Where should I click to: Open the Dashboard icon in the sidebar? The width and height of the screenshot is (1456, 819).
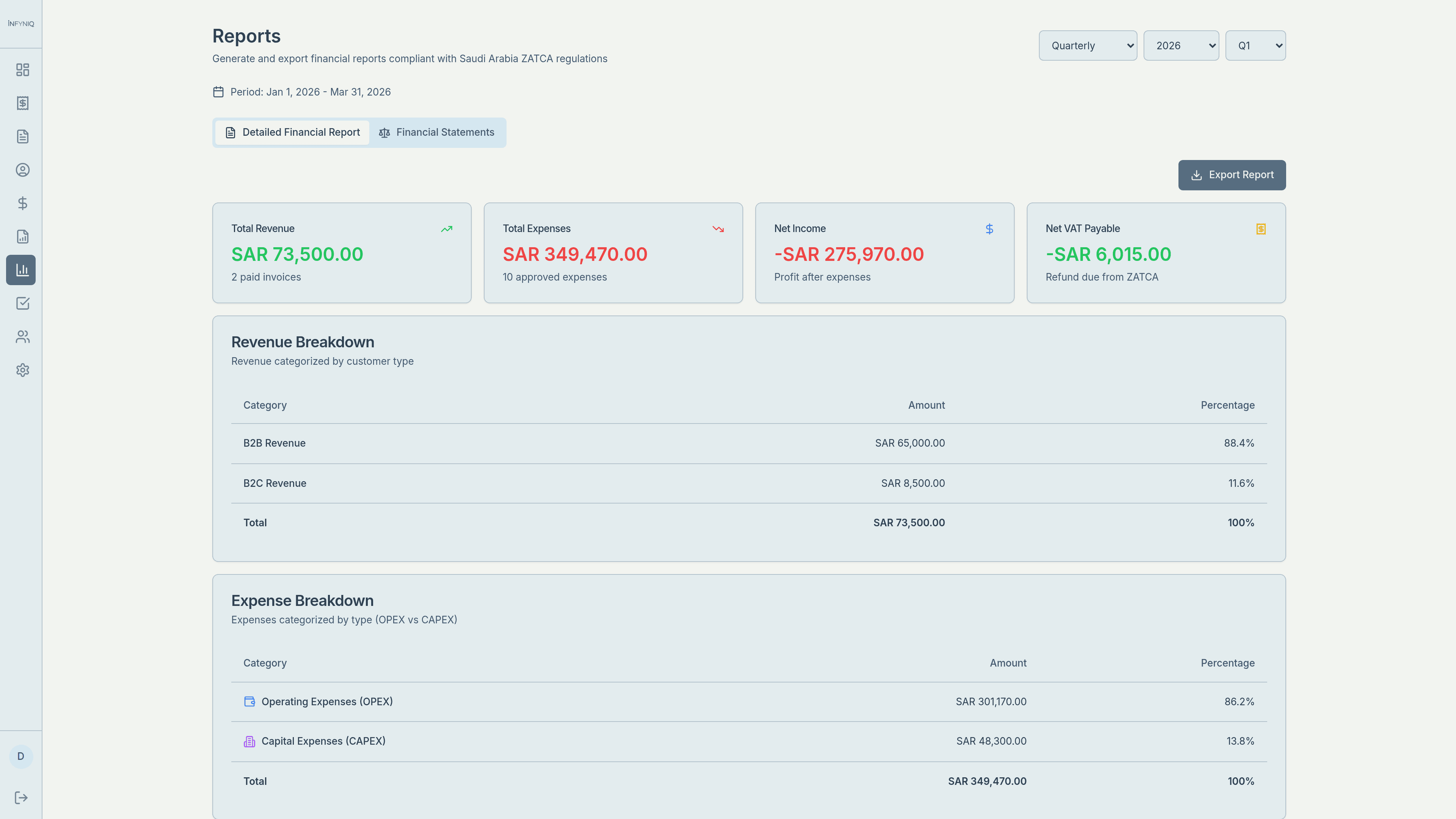22,70
